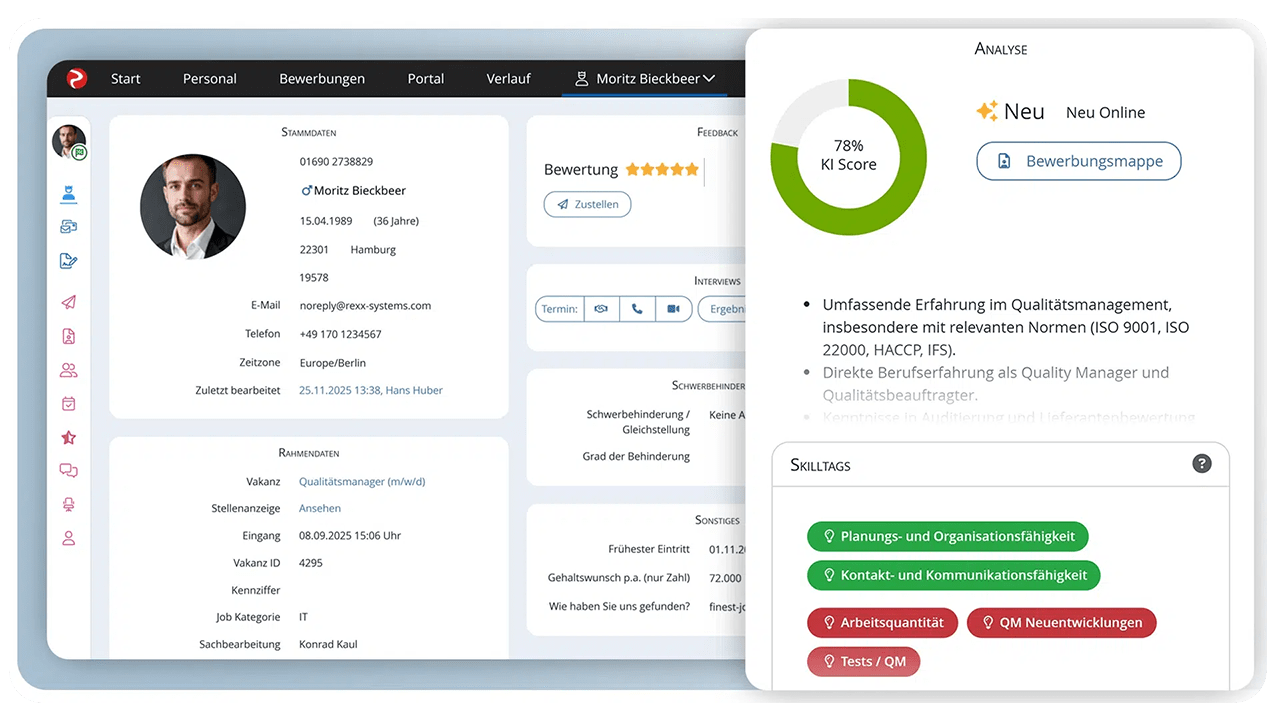The image size is (1280, 720).
Task: Click the last-edited link by Hans Huber
Action: point(371,390)
